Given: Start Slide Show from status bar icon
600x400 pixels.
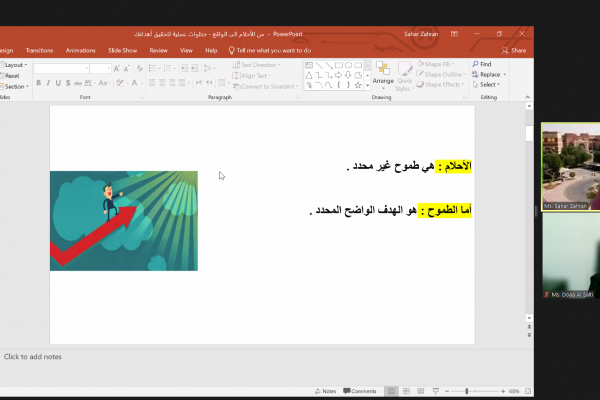Looking at the screenshot, I should [x=437, y=391].
